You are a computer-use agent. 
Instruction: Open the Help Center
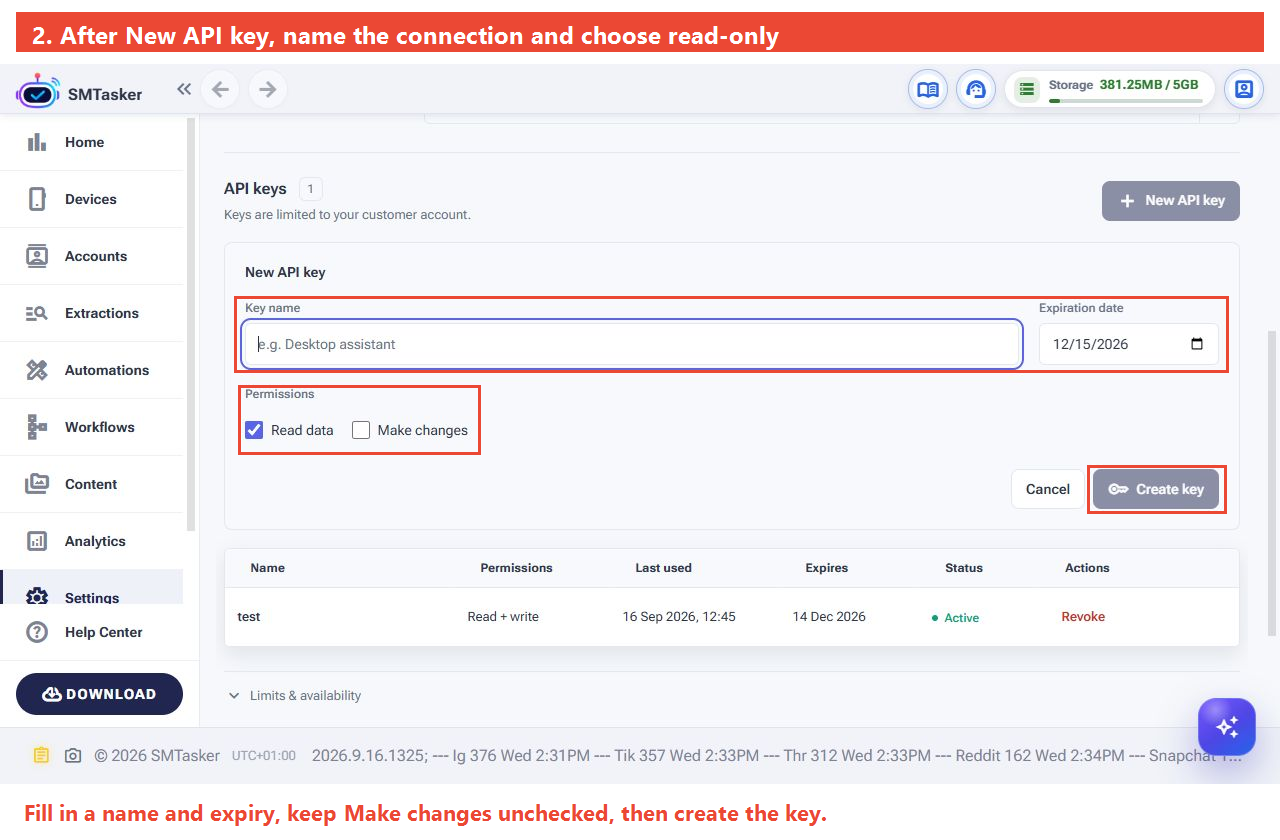pyautogui.click(x=92, y=632)
